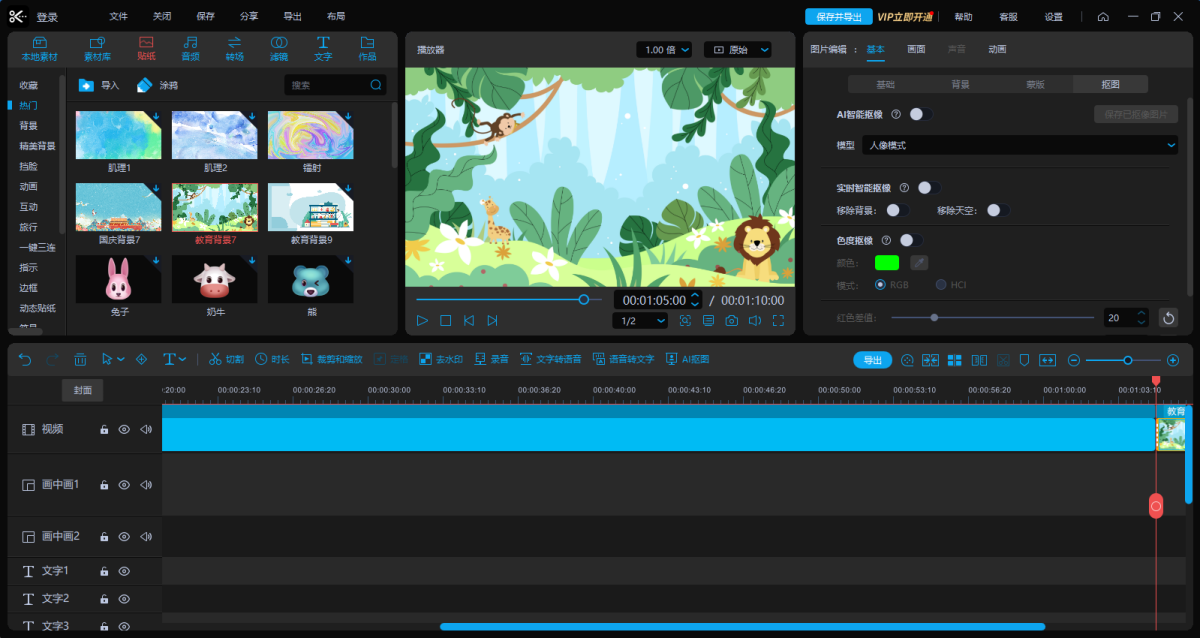Jump to previous frame in player
Image resolution: width=1200 pixels, height=638 pixels.
pos(468,320)
